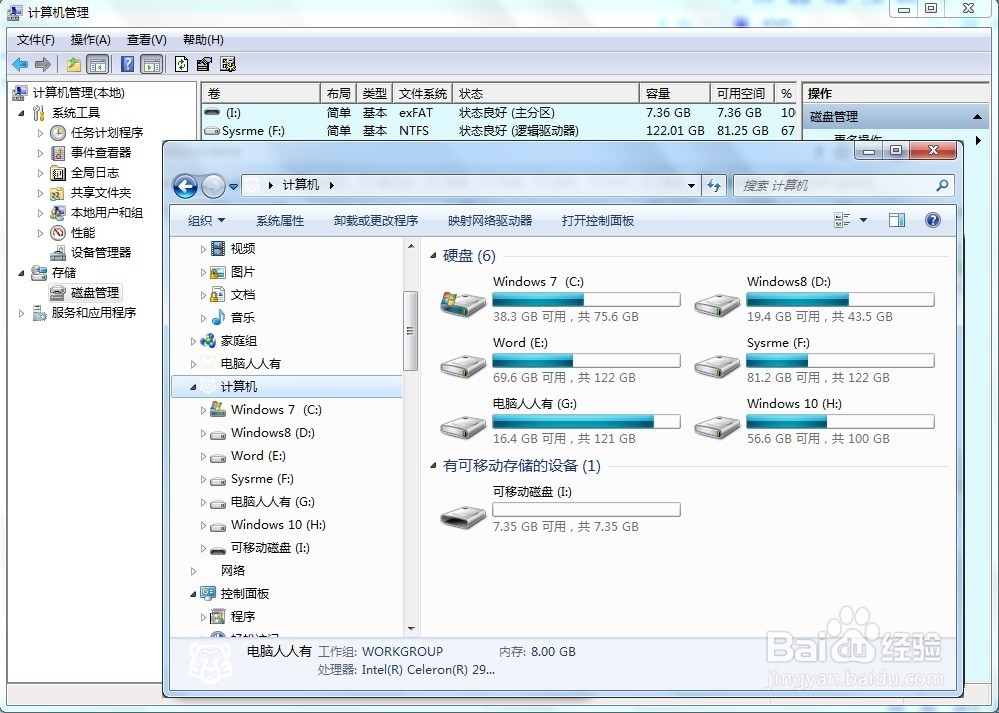Collapse the 硬盘 (6) group header

(433, 256)
